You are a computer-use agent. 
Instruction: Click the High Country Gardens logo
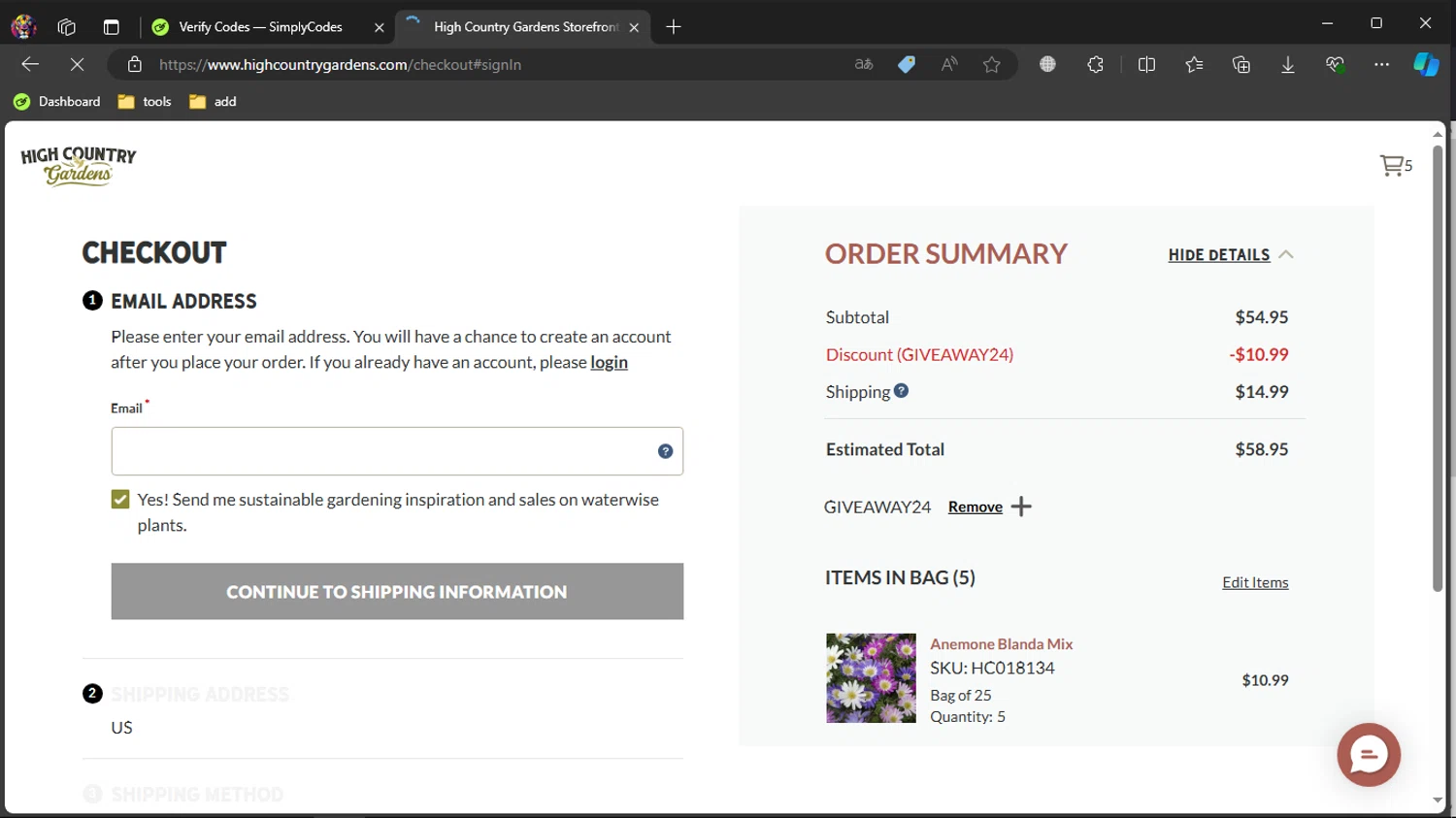tap(79, 166)
